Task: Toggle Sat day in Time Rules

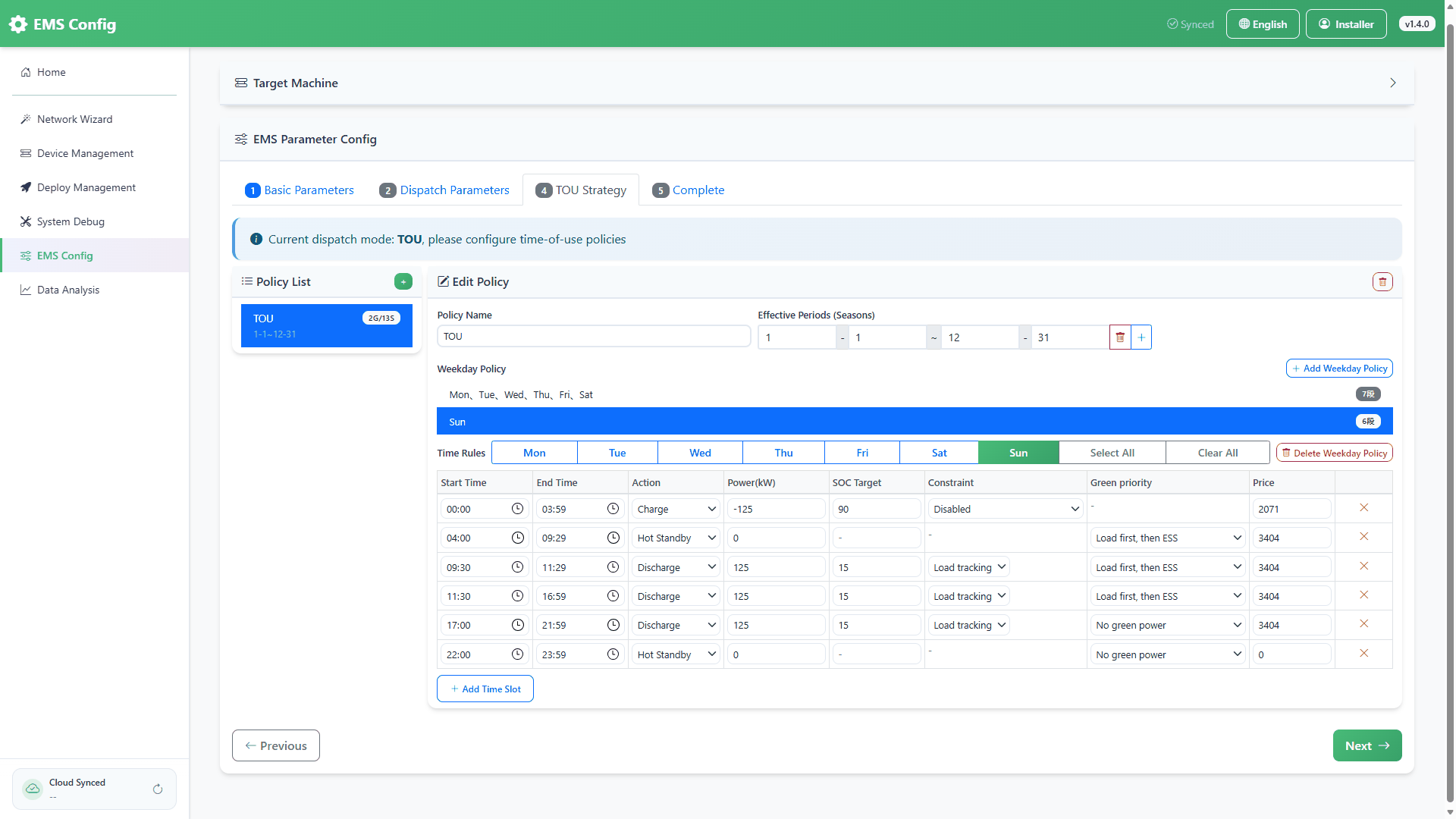Action: tap(939, 453)
